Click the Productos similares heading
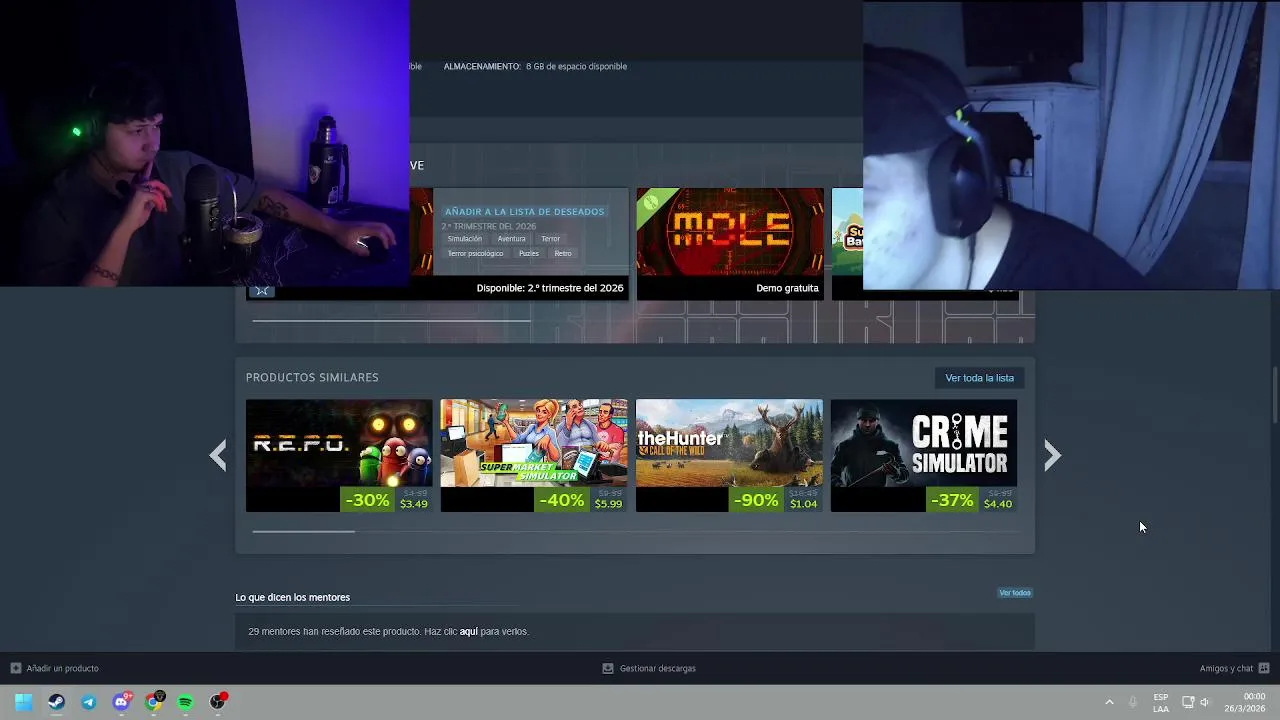 pos(312,377)
